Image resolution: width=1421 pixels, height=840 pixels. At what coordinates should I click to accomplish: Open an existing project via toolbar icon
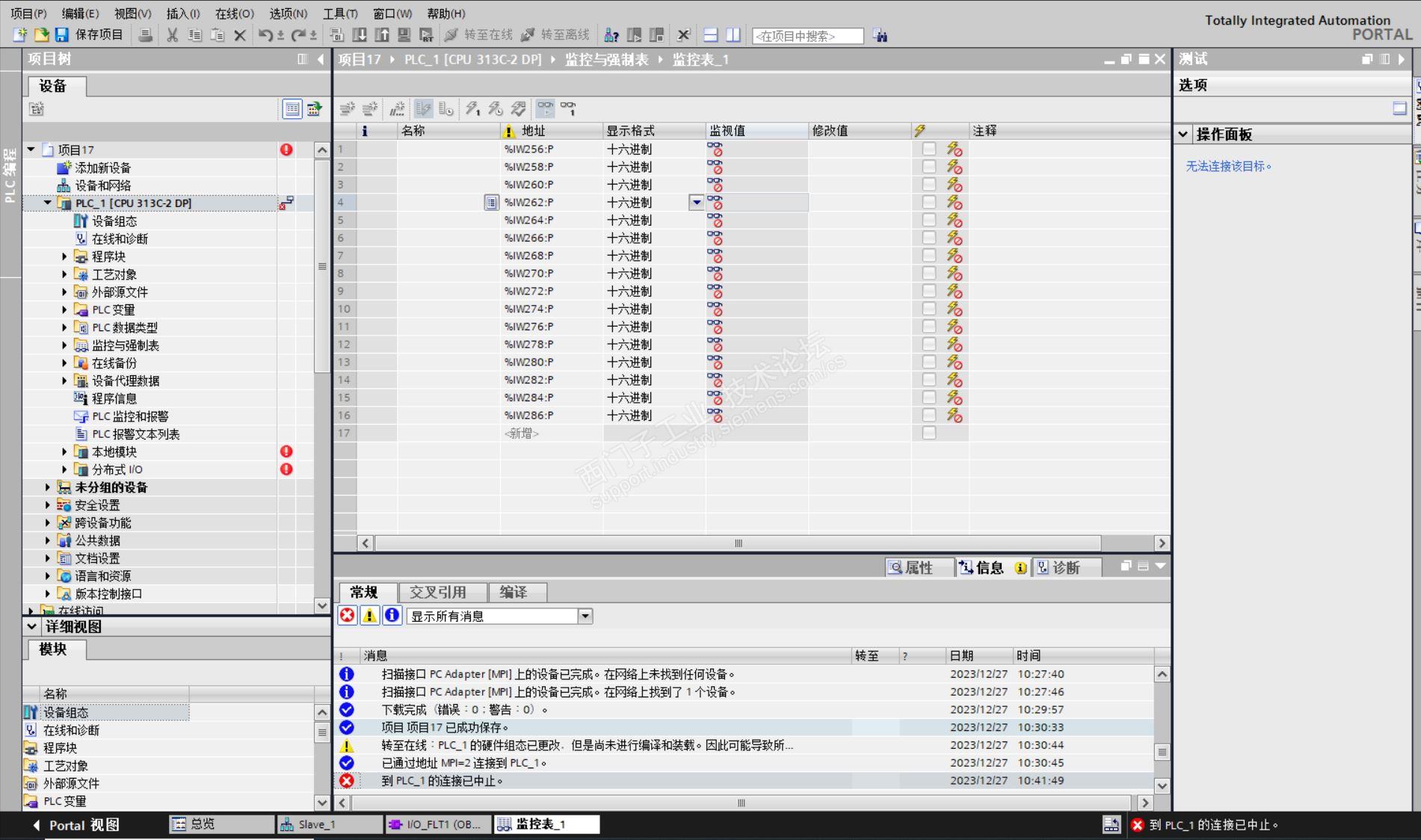(41, 35)
